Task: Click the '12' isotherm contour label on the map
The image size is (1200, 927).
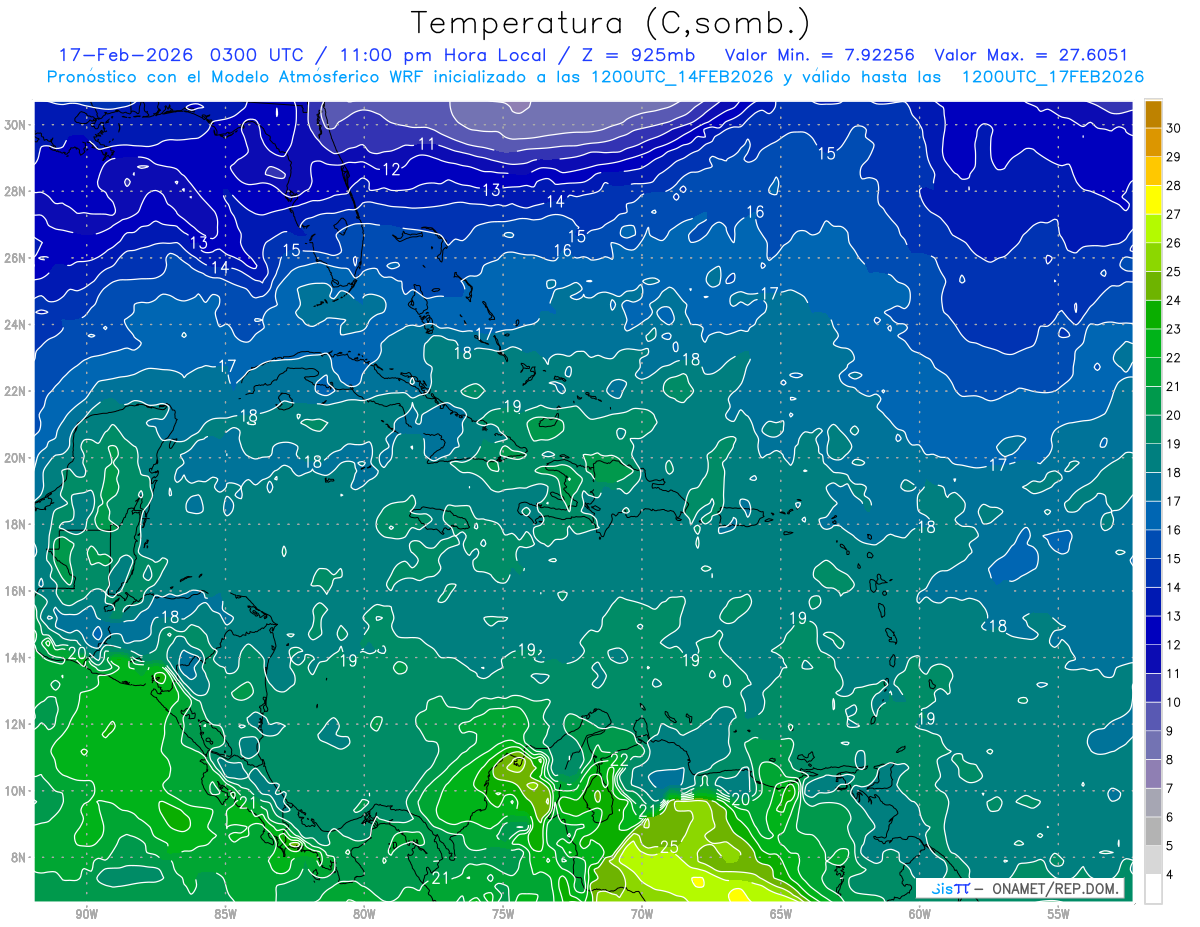Action: click(x=391, y=170)
